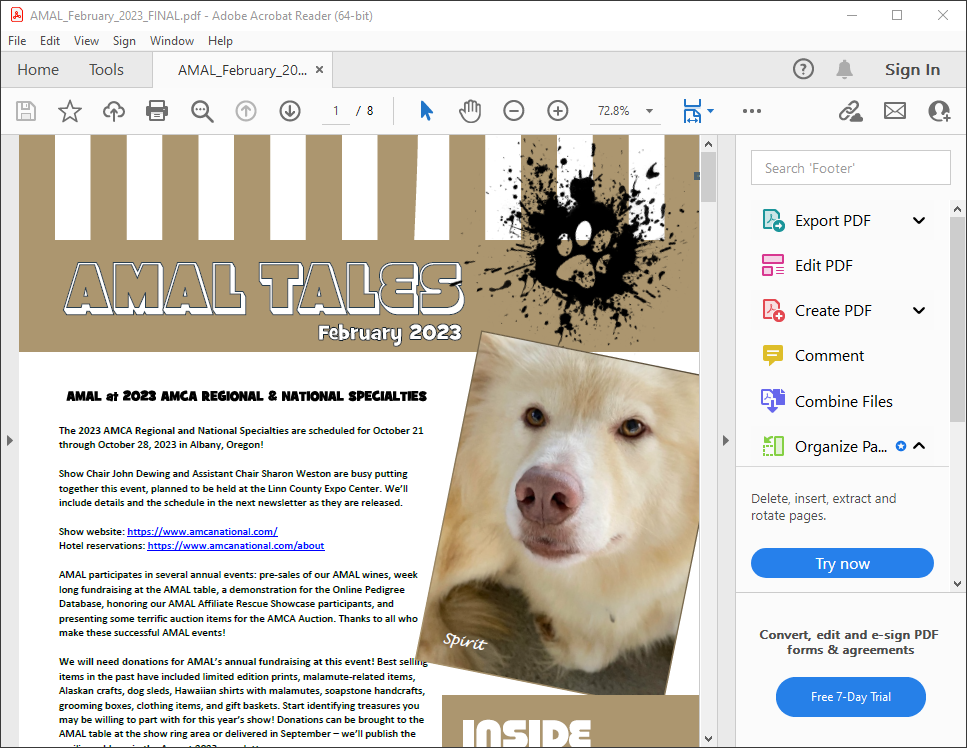Open the Sign menu
Viewport: 967px width, 748px height.
[x=124, y=41]
